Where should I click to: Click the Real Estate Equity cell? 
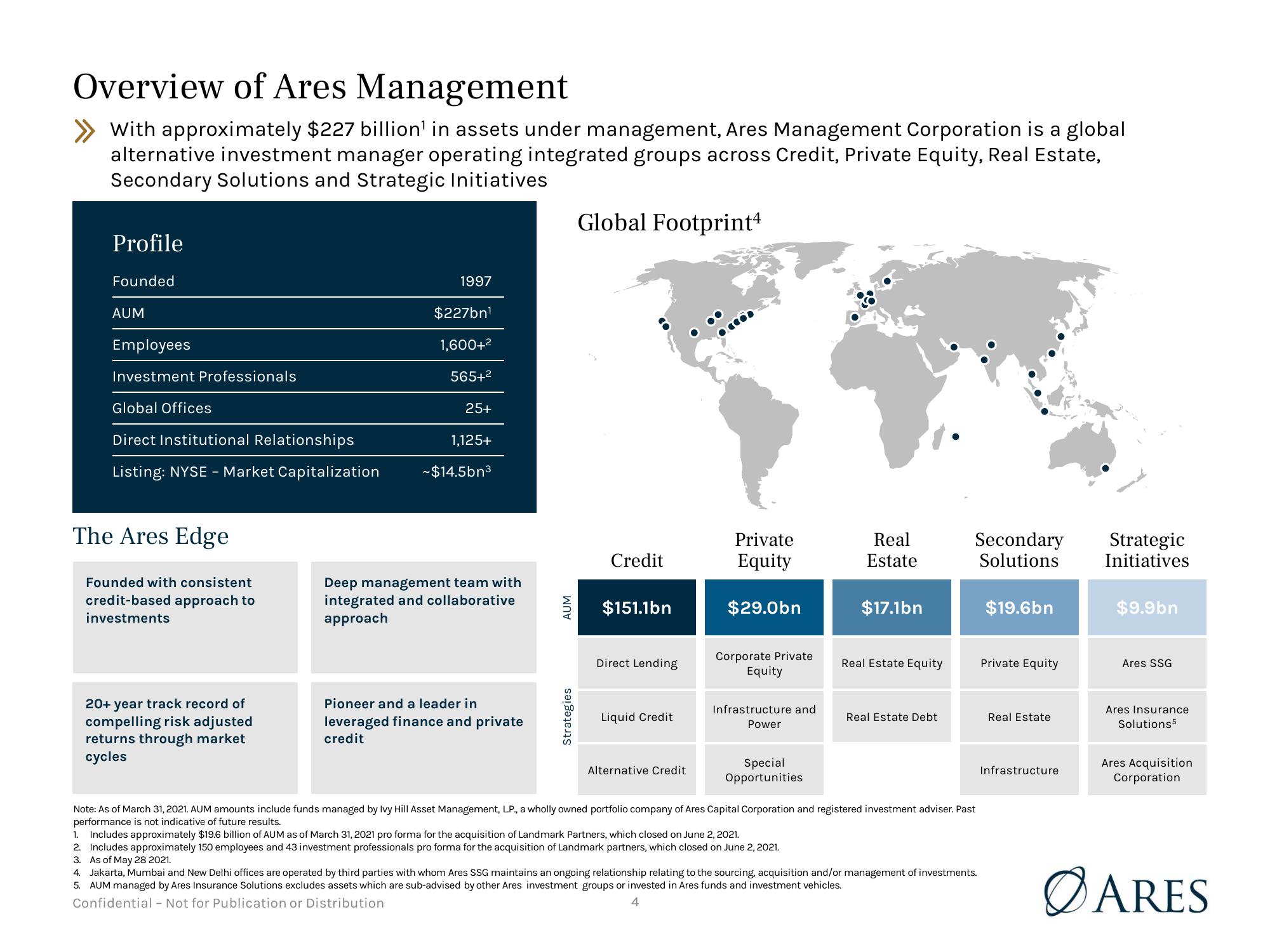click(892, 663)
